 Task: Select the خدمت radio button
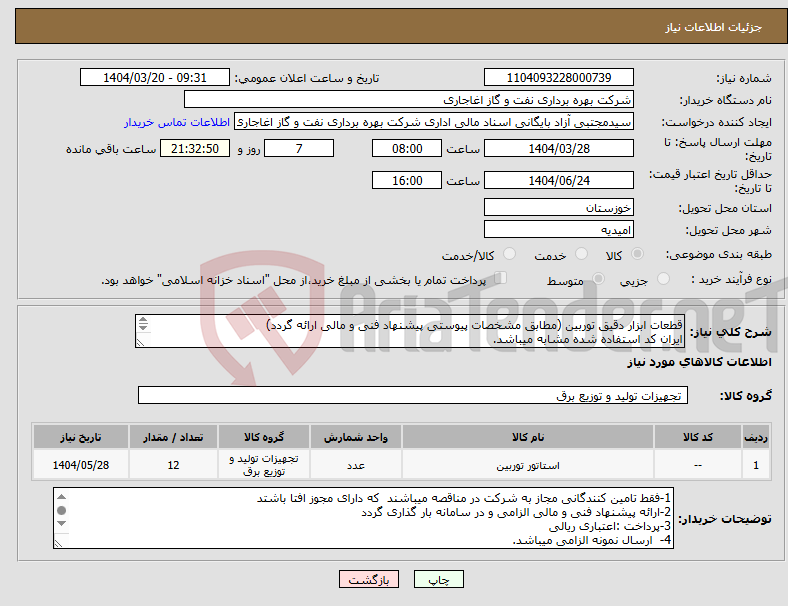pyautogui.click(x=581, y=254)
